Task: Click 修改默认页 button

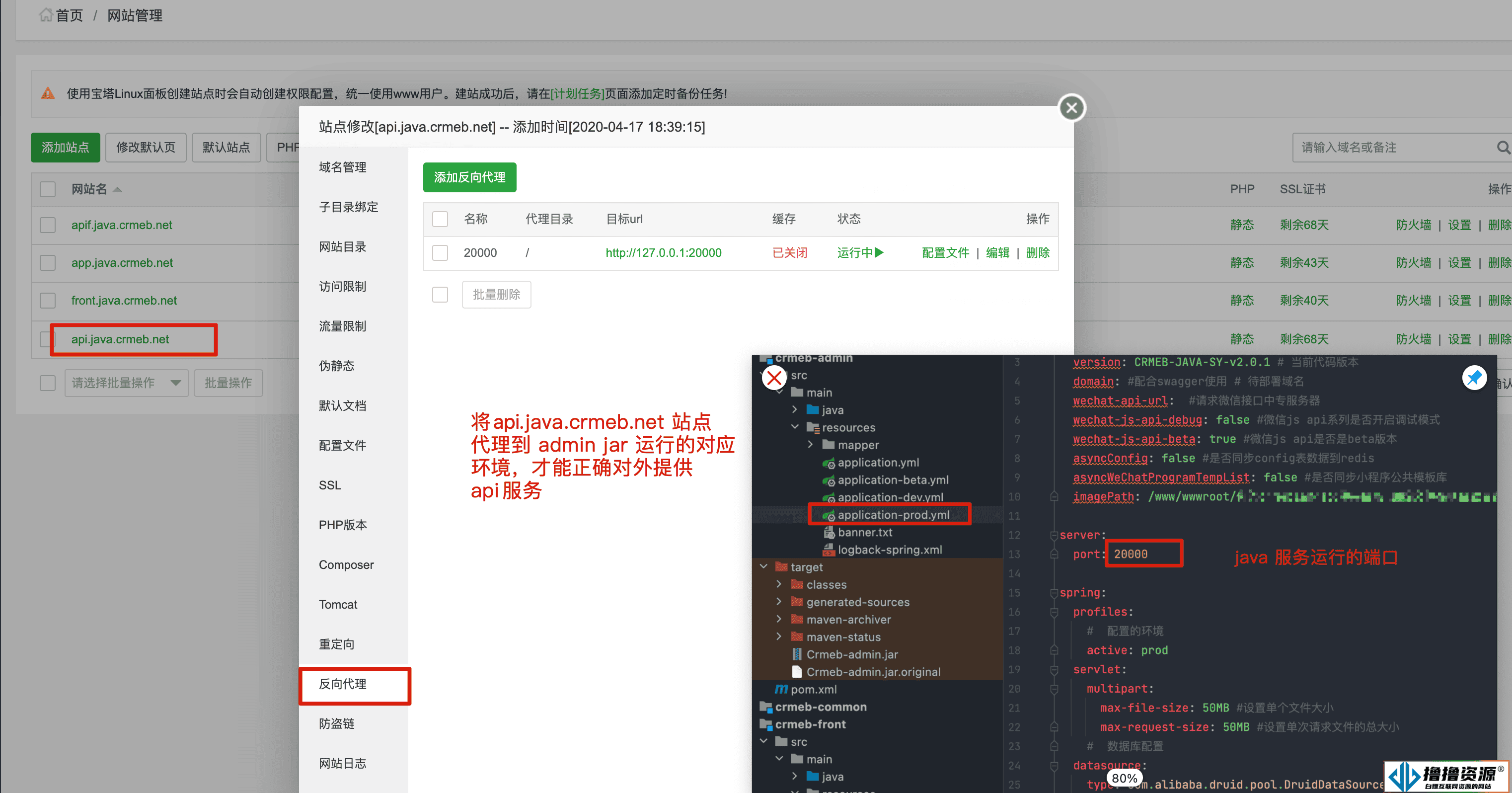Action: [146, 148]
